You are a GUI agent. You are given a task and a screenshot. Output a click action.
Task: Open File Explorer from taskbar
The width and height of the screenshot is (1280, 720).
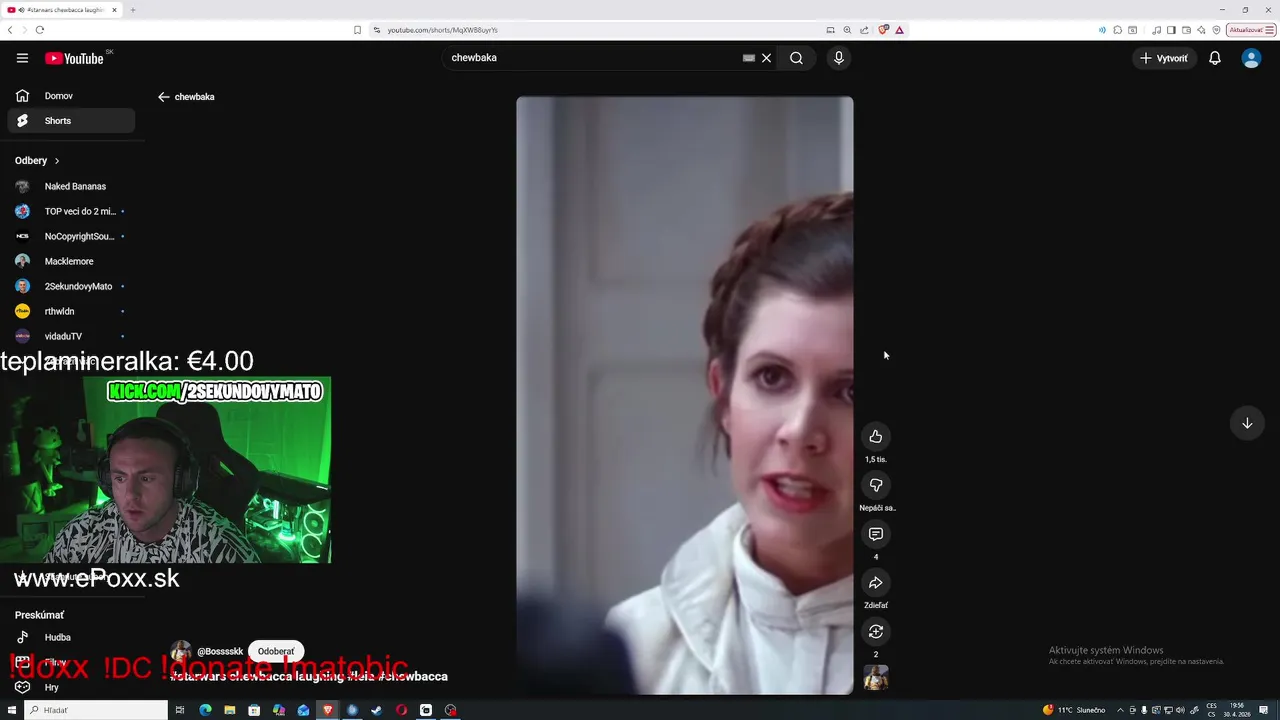click(x=229, y=710)
